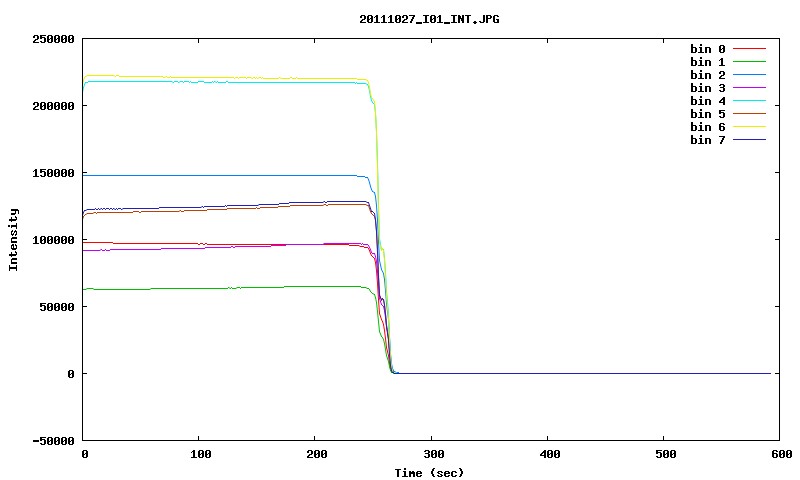This screenshot has height=480, width=800.
Task: Click the 100000 y-axis tick label
Action: [53, 240]
